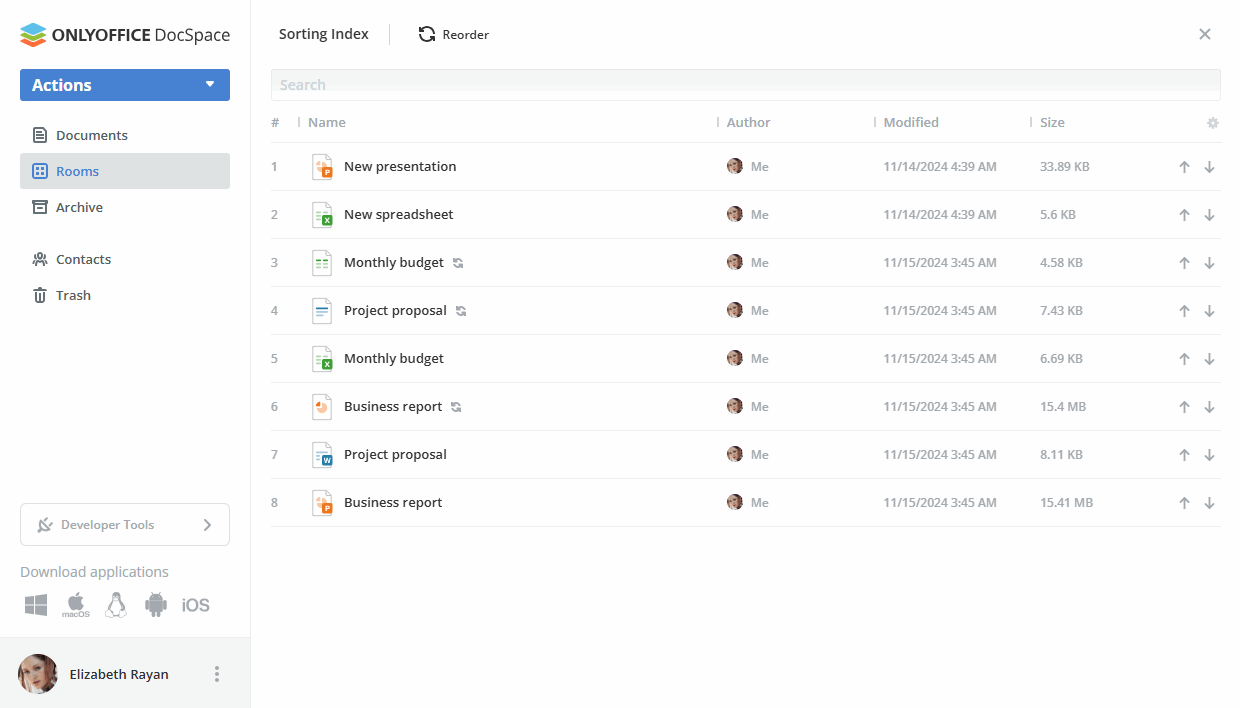Open the column settings gear icon

1213,122
